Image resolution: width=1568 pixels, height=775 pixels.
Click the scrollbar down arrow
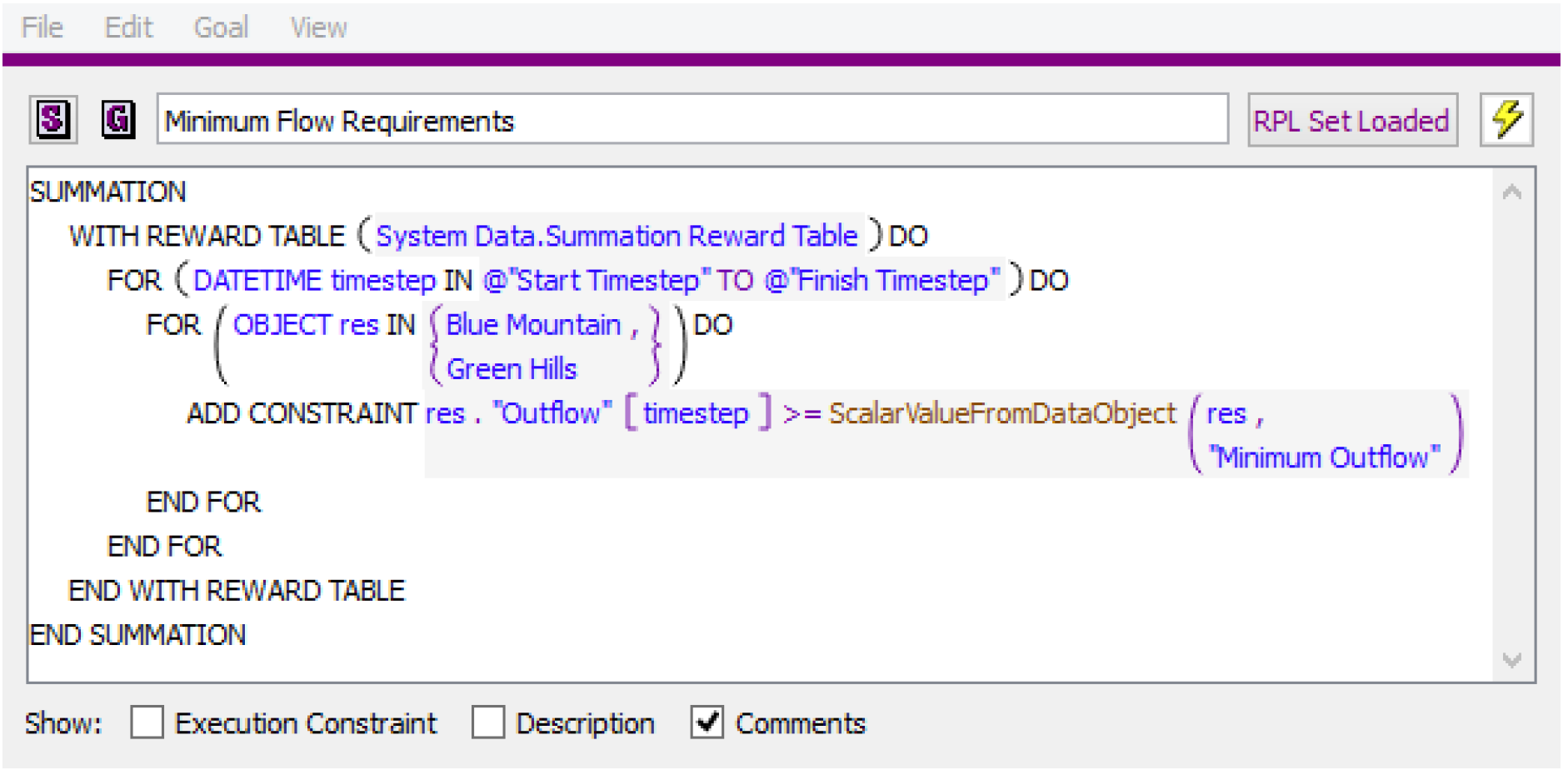pyautogui.click(x=1511, y=660)
